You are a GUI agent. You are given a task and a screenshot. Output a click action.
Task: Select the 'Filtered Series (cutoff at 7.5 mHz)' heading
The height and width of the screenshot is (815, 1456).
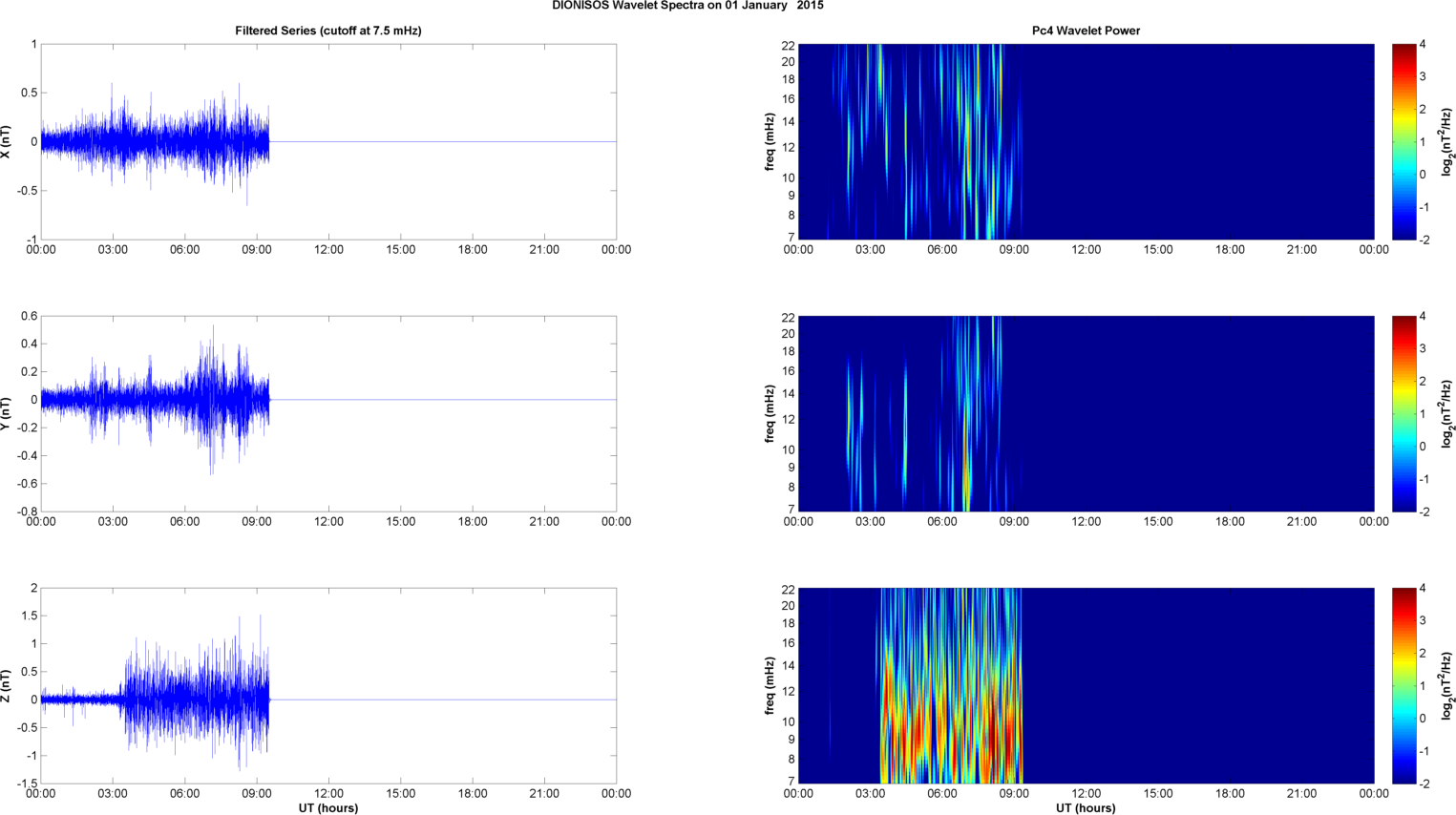pyautogui.click(x=328, y=31)
